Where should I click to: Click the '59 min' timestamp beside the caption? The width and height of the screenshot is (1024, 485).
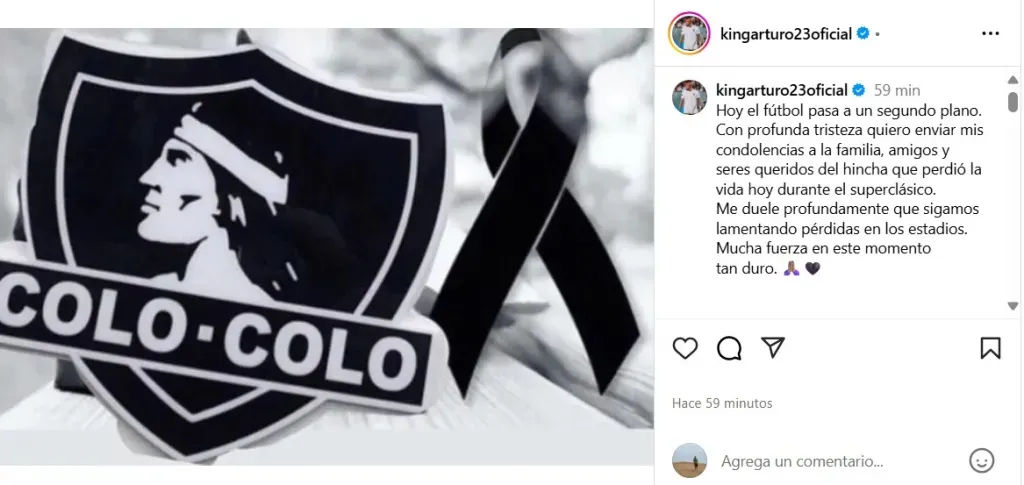(897, 90)
